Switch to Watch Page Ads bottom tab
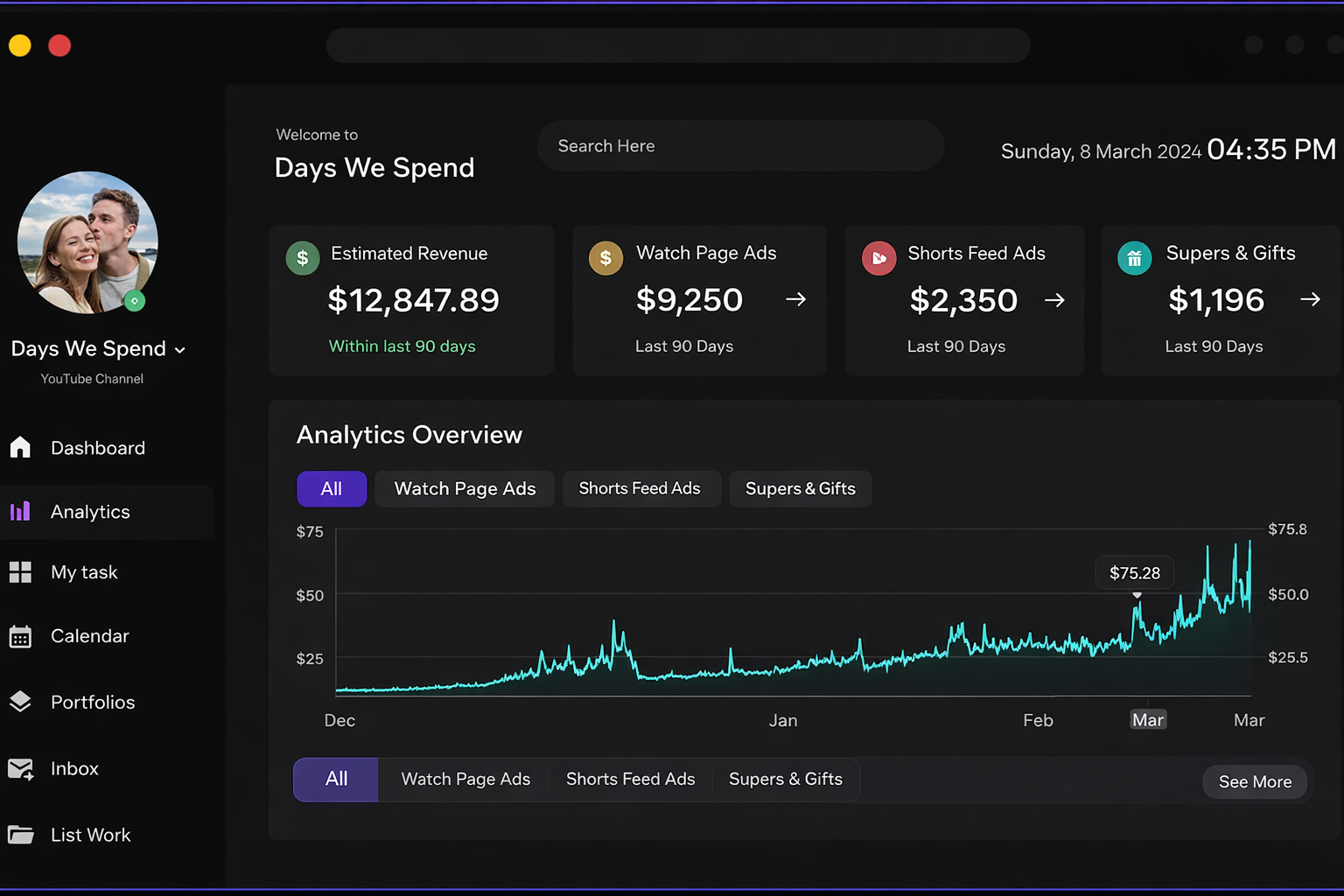The height and width of the screenshot is (896, 1344). click(465, 780)
